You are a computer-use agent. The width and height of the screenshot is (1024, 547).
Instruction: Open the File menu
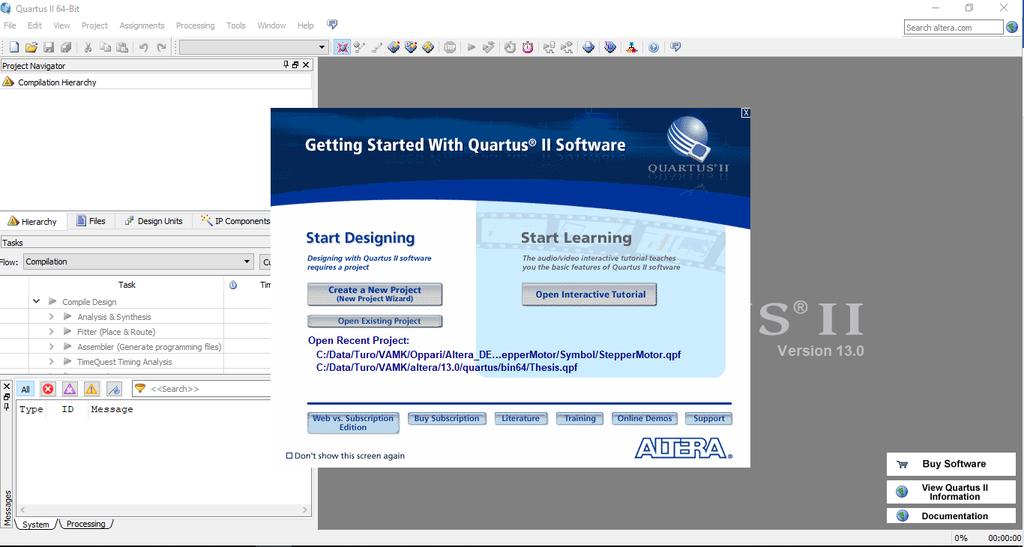[x=10, y=25]
